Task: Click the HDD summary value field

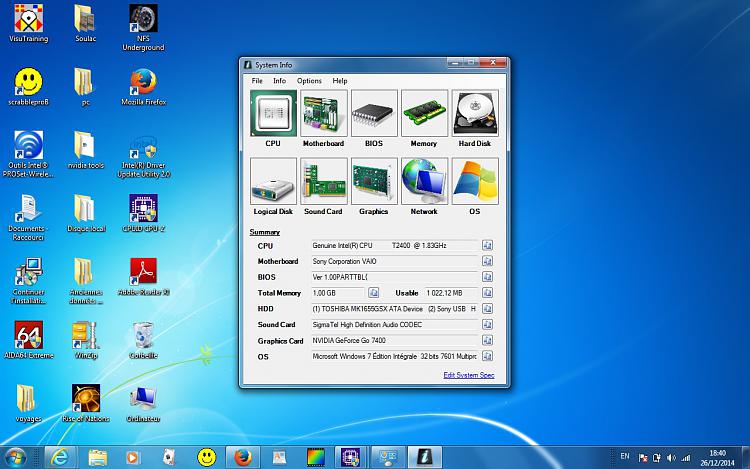Action: tap(394, 309)
